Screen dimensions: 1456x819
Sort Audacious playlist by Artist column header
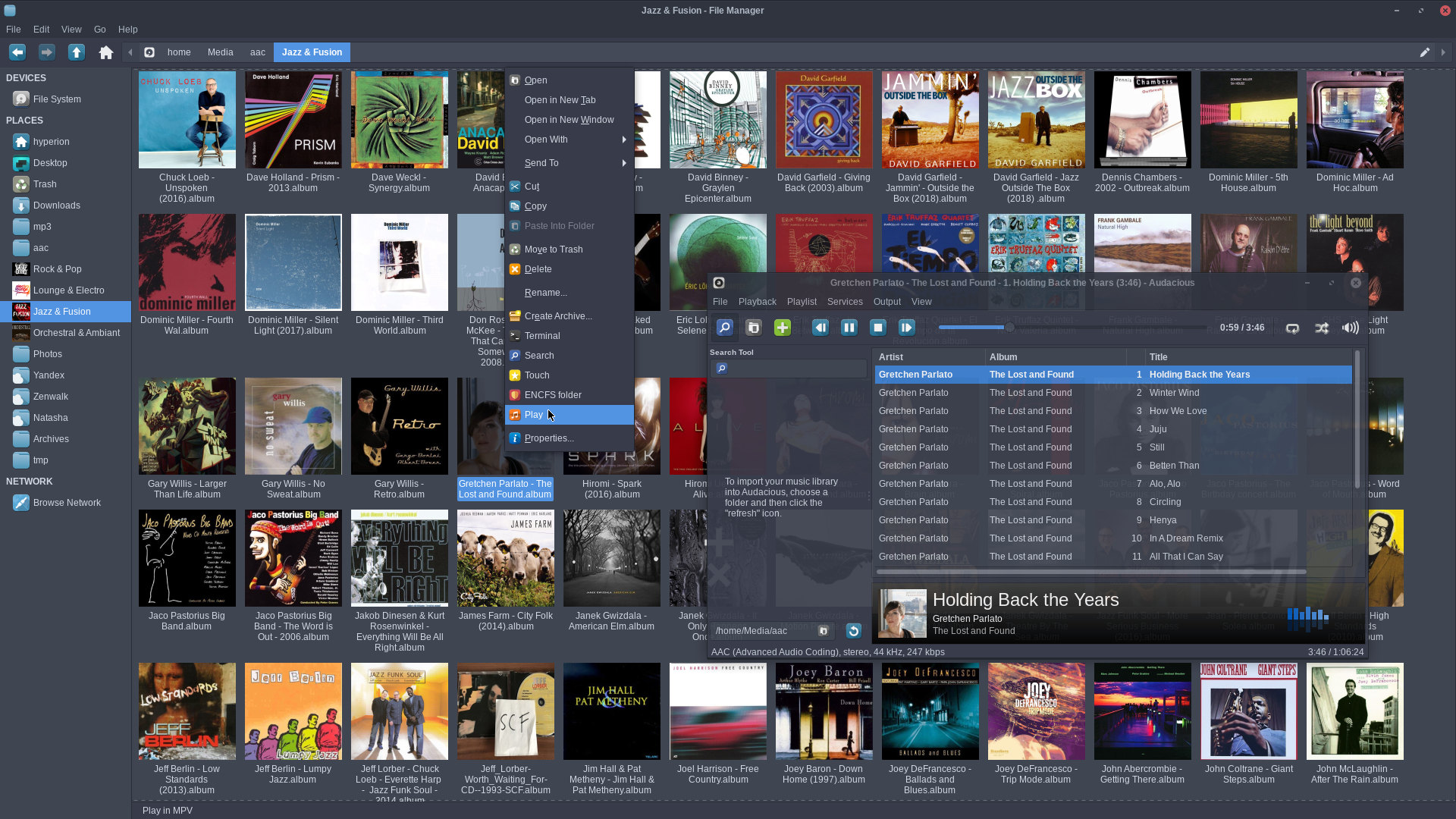930,357
